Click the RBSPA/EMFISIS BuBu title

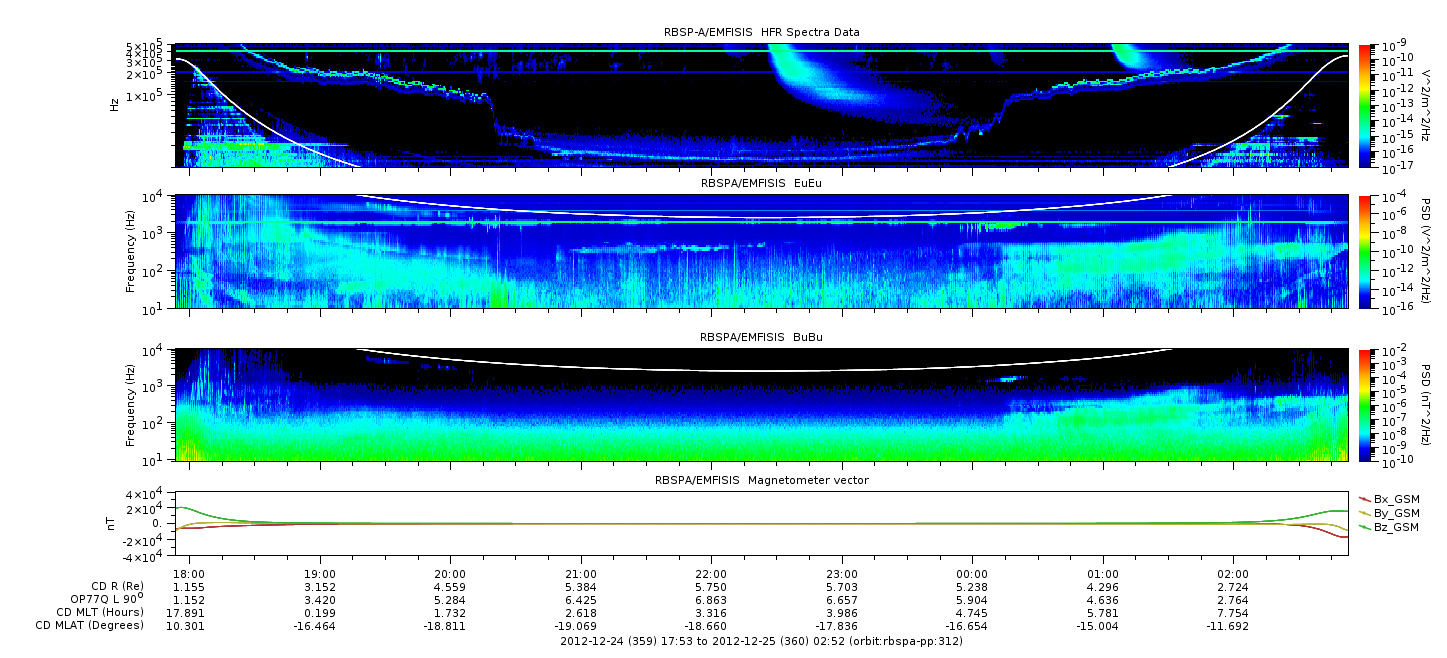(x=761, y=338)
